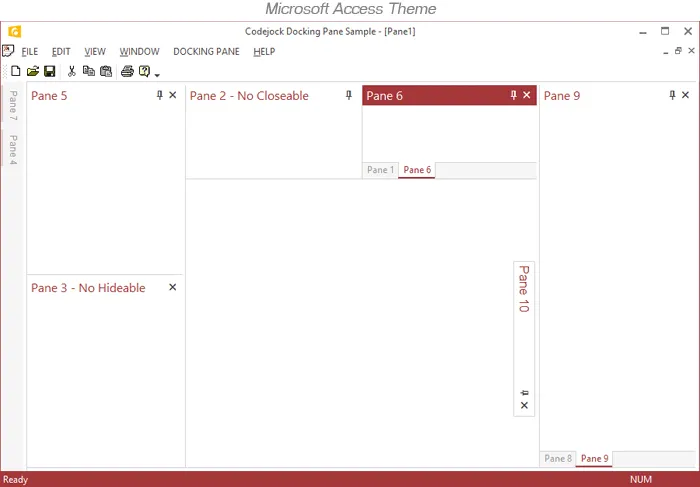Click the Pane 5 title caption
Viewport: 700px width, 487px height.
pos(49,96)
